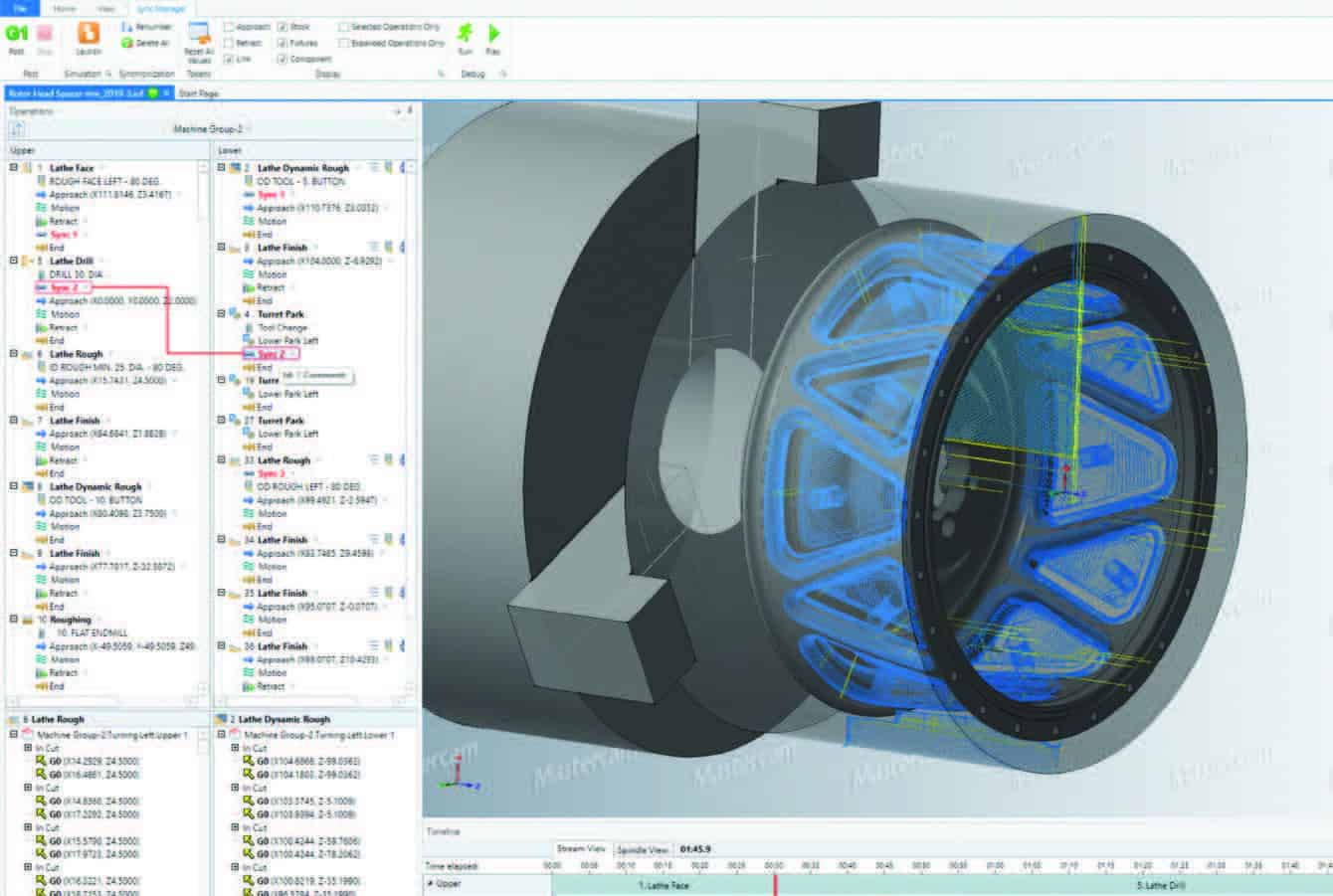This screenshot has height=896, width=1333.
Task: Click the Renumber icon in the ribbon
Action: [x=127, y=27]
